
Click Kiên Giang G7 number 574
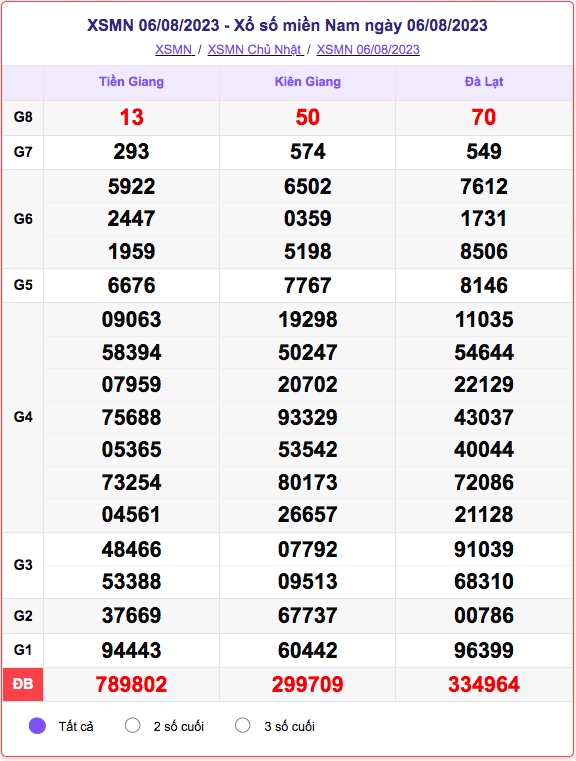click(x=308, y=152)
